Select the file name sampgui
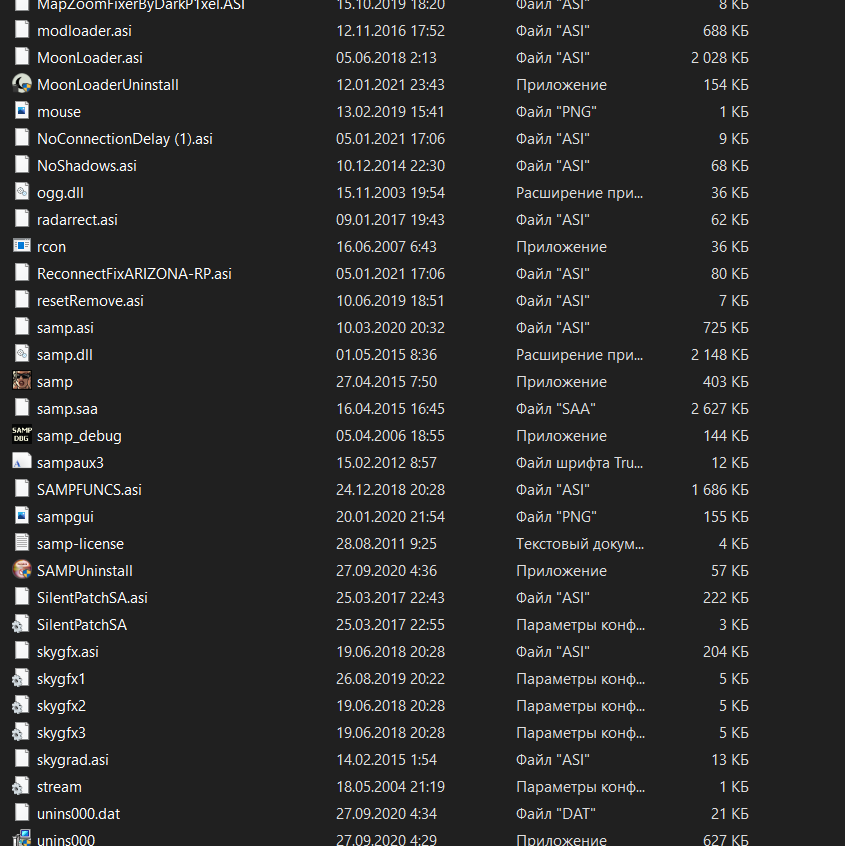845x846 pixels. pos(65,517)
